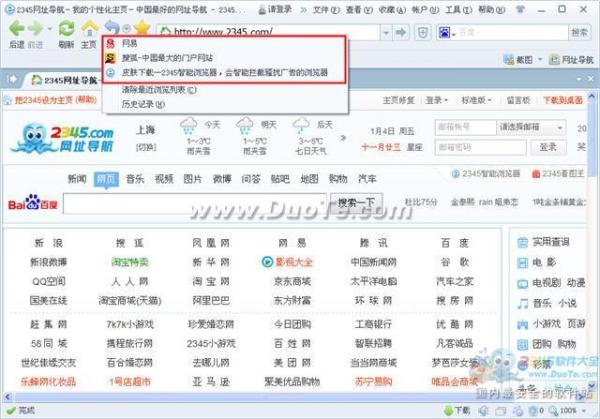Viewport: 600px width, 419px height.
Task: Switch to the 新闻 search tab
Action: tap(77, 178)
